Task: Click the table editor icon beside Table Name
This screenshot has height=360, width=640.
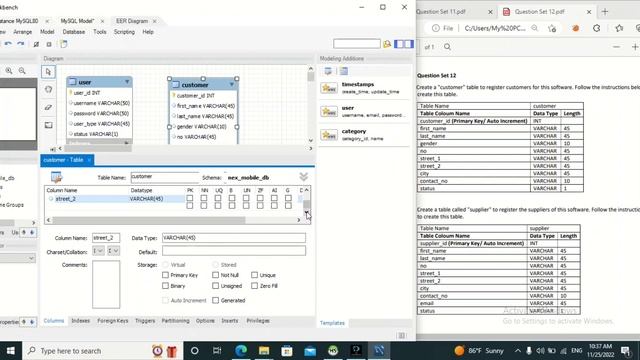Action: pos(56,177)
